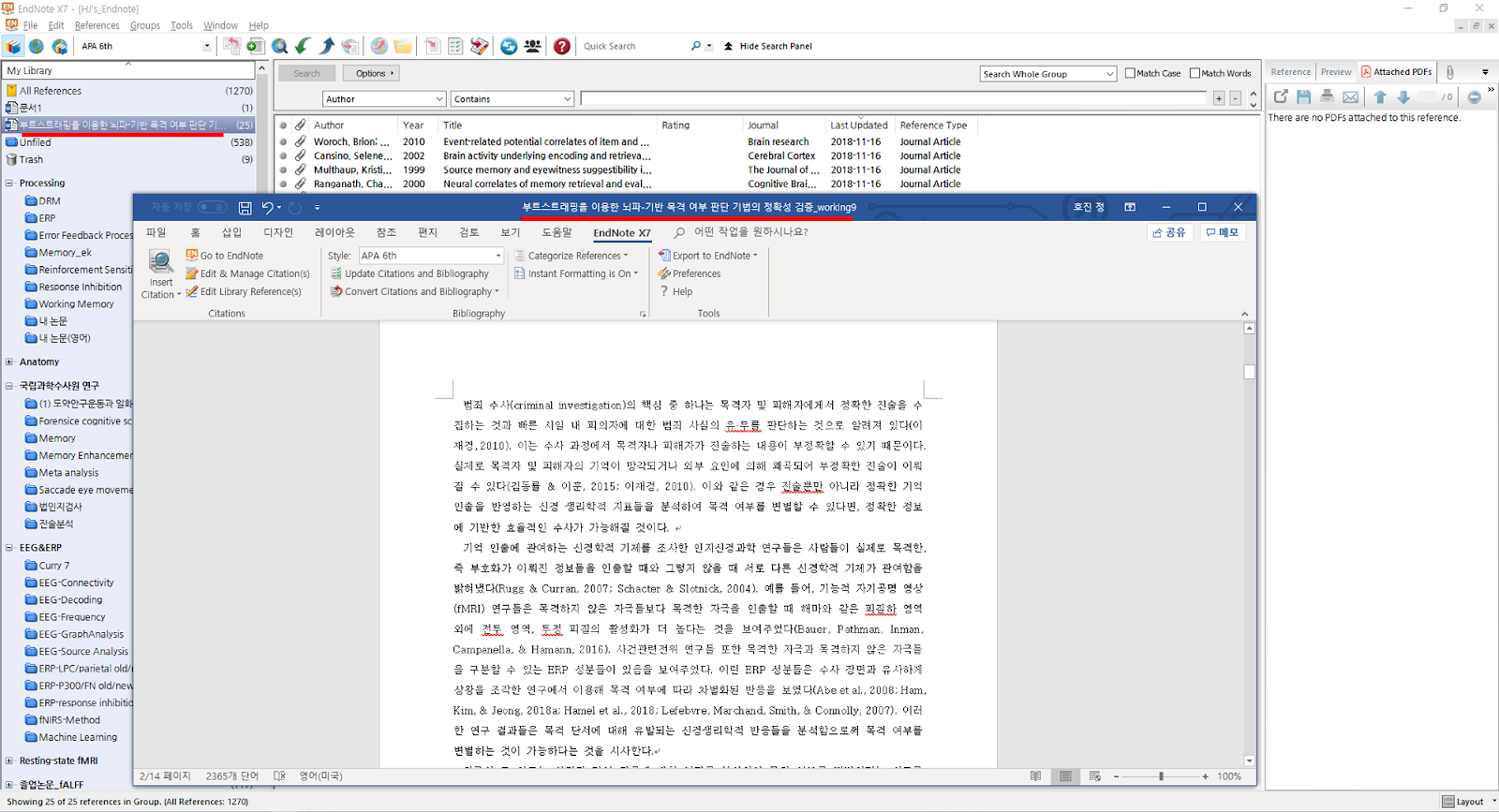Open the Categorize References dropdown
1499x812 pixels.
[x=572, y=256]
